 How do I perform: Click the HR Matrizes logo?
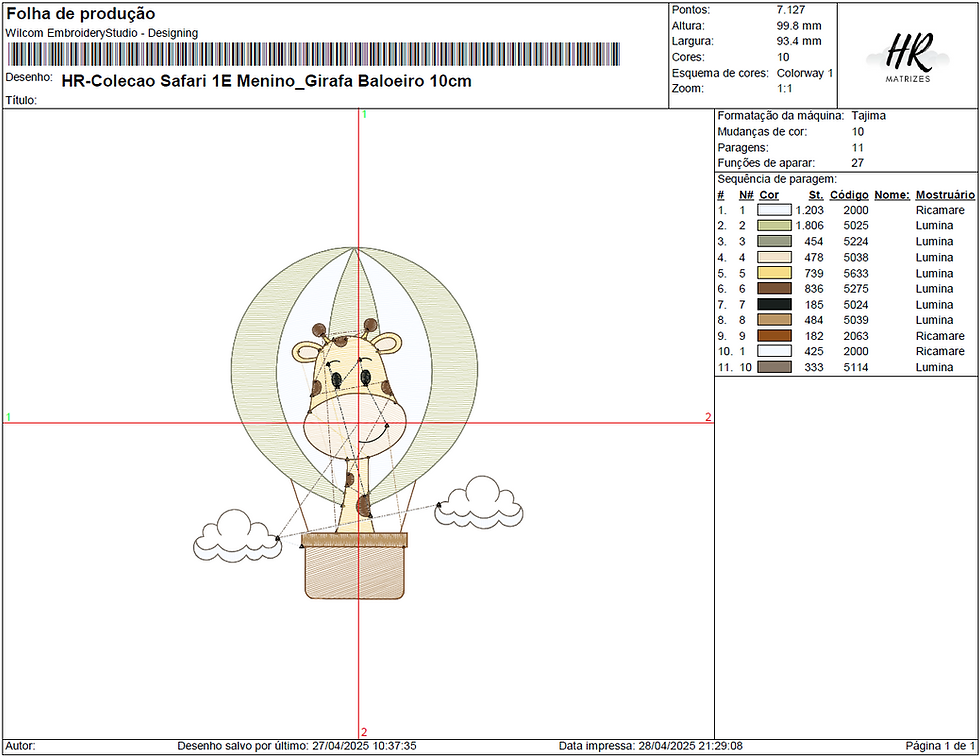point(908,57)
